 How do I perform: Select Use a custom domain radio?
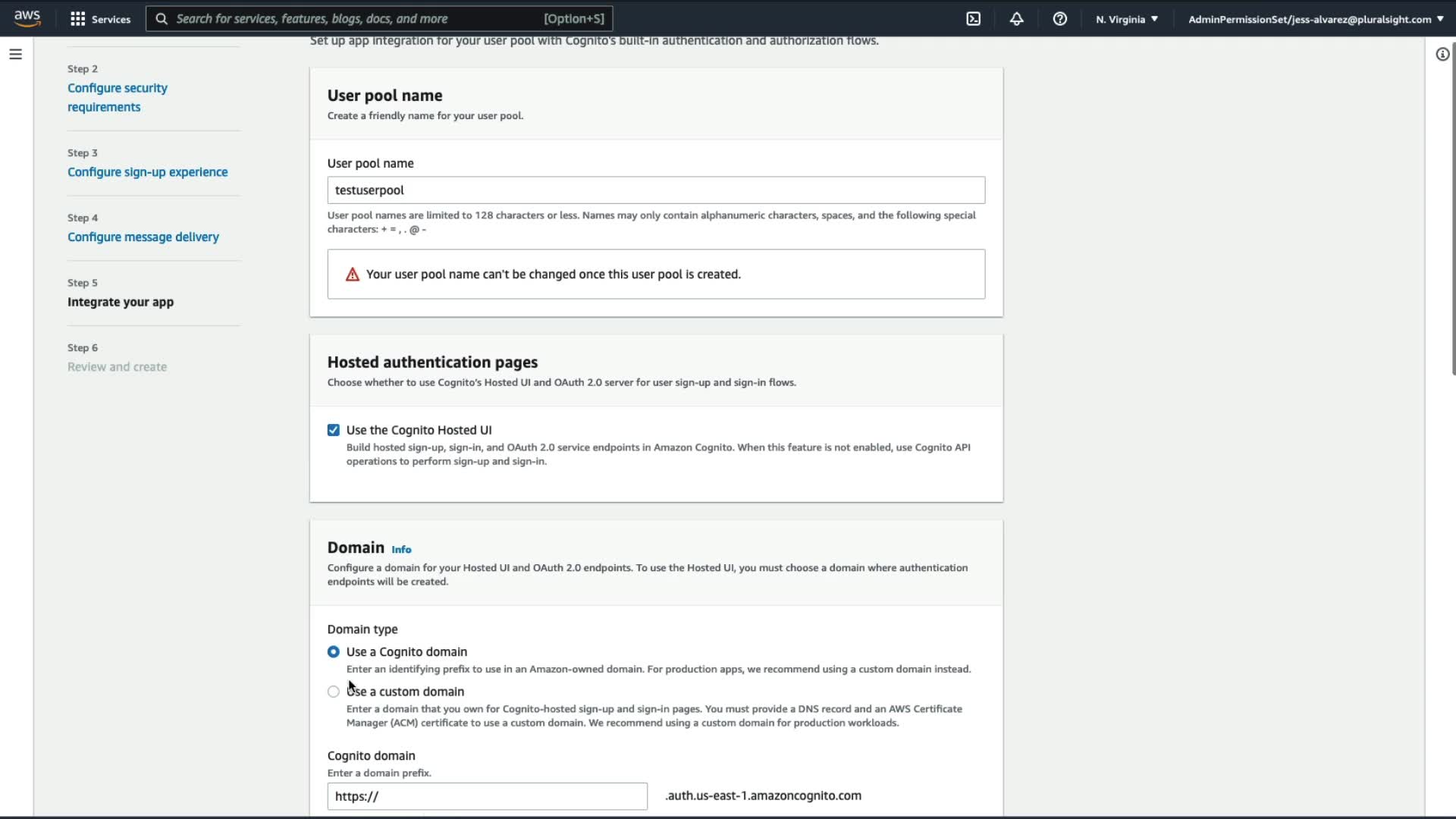pyautogui.click(x=334, y=692)
